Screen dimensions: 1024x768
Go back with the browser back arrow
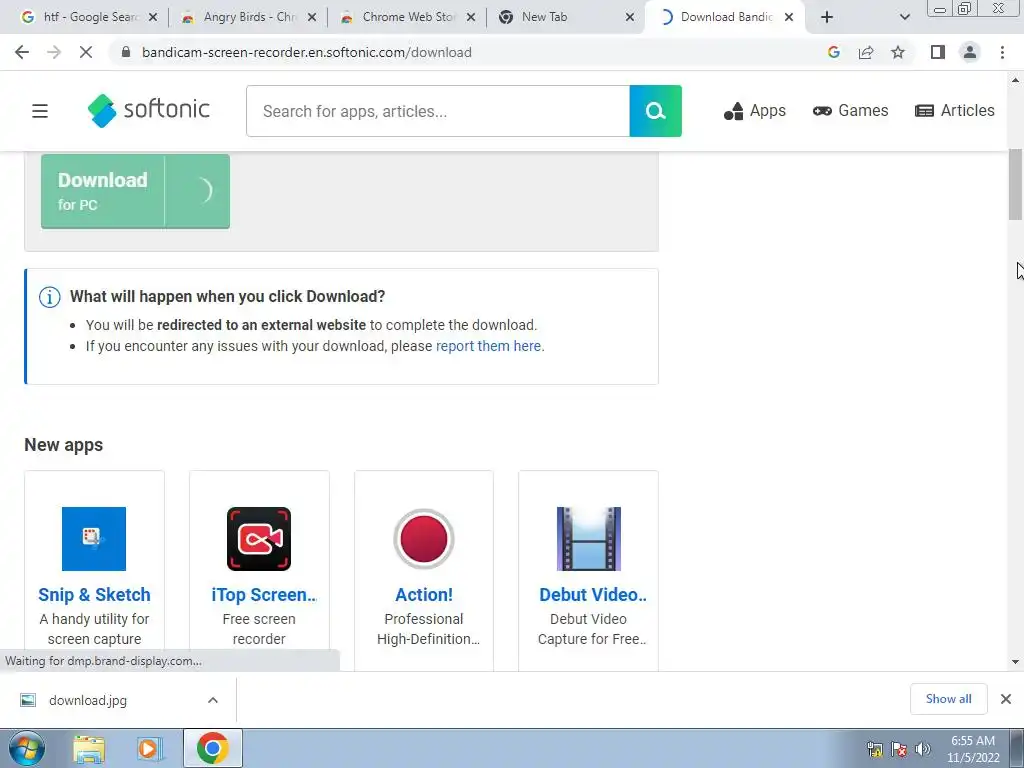pos(22,52)
